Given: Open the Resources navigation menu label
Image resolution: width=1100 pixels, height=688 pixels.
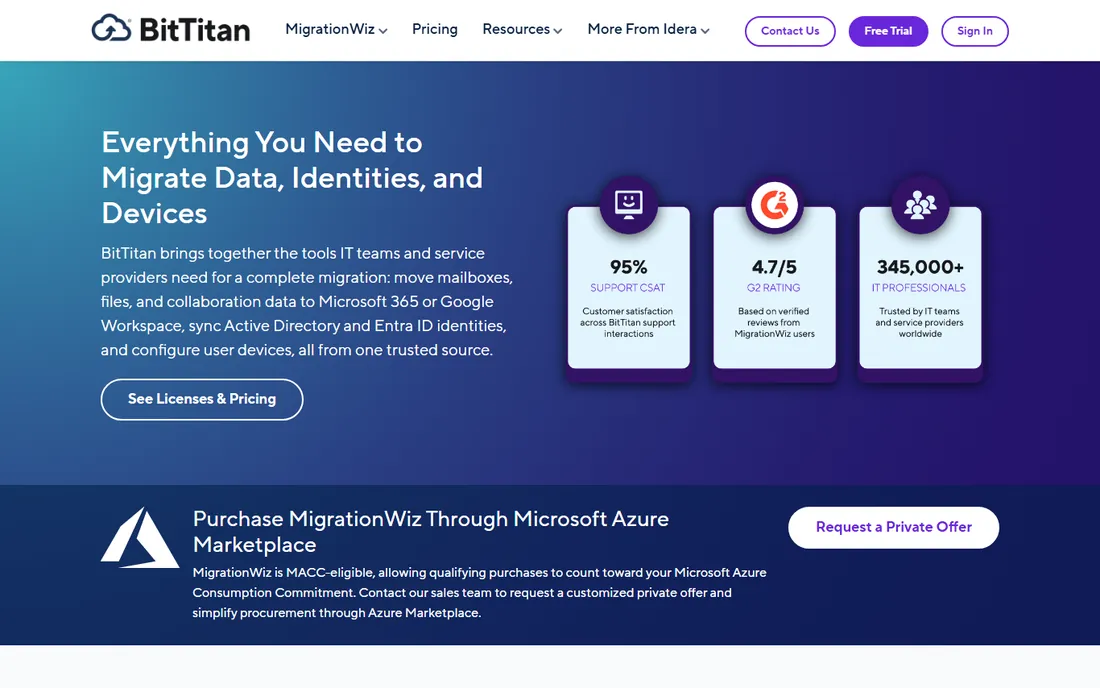Looking at the screenshot, I should pos(516,29).
